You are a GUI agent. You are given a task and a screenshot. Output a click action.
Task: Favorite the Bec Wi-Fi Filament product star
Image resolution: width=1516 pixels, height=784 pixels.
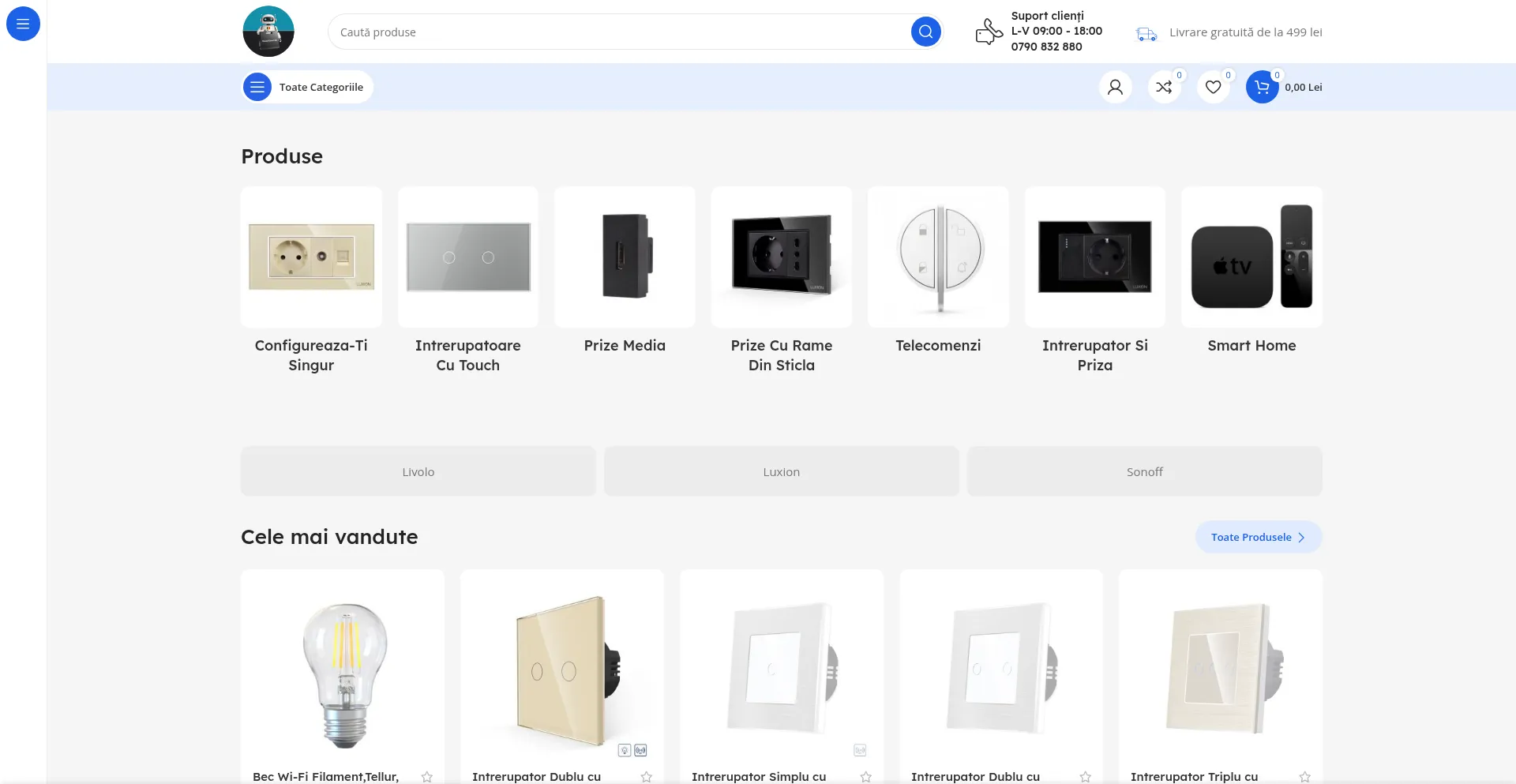[427, 777]
